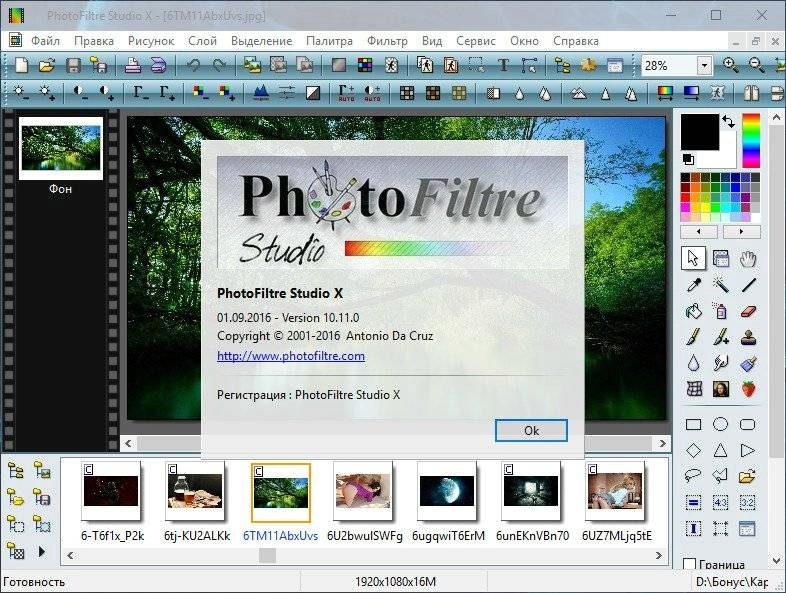This screenshot has width=786, height=593.
Task: Show previous palette colors arrow
Action: point(699,232)
